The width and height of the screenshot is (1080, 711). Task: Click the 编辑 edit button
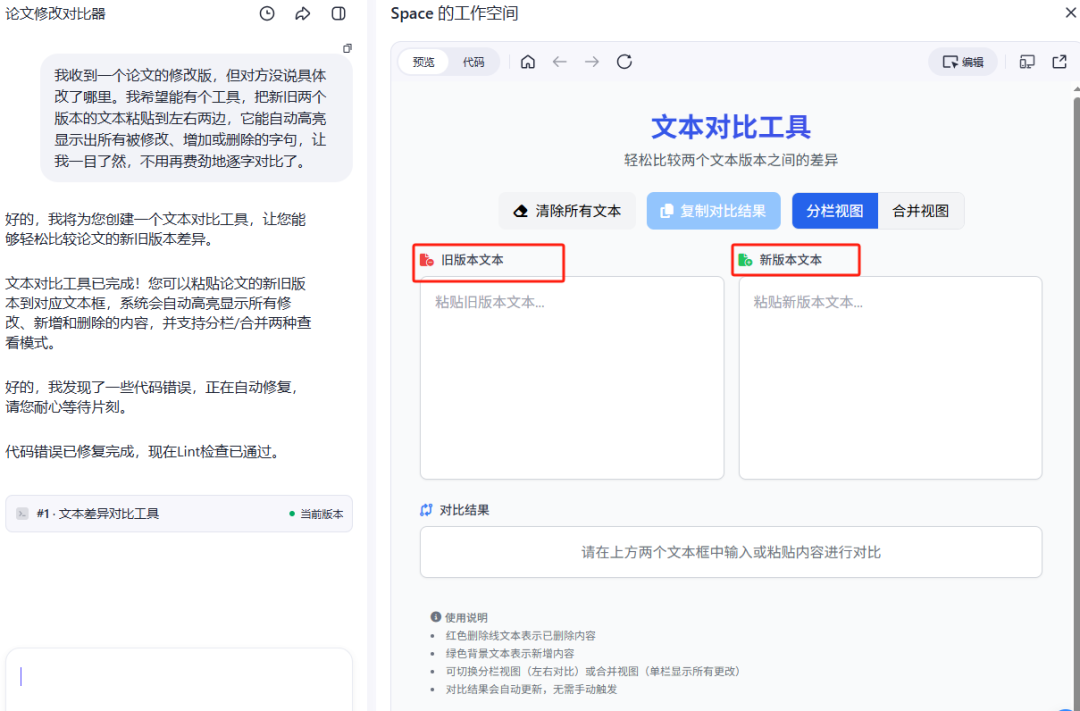pyautogui.click(x=963, y=62)
